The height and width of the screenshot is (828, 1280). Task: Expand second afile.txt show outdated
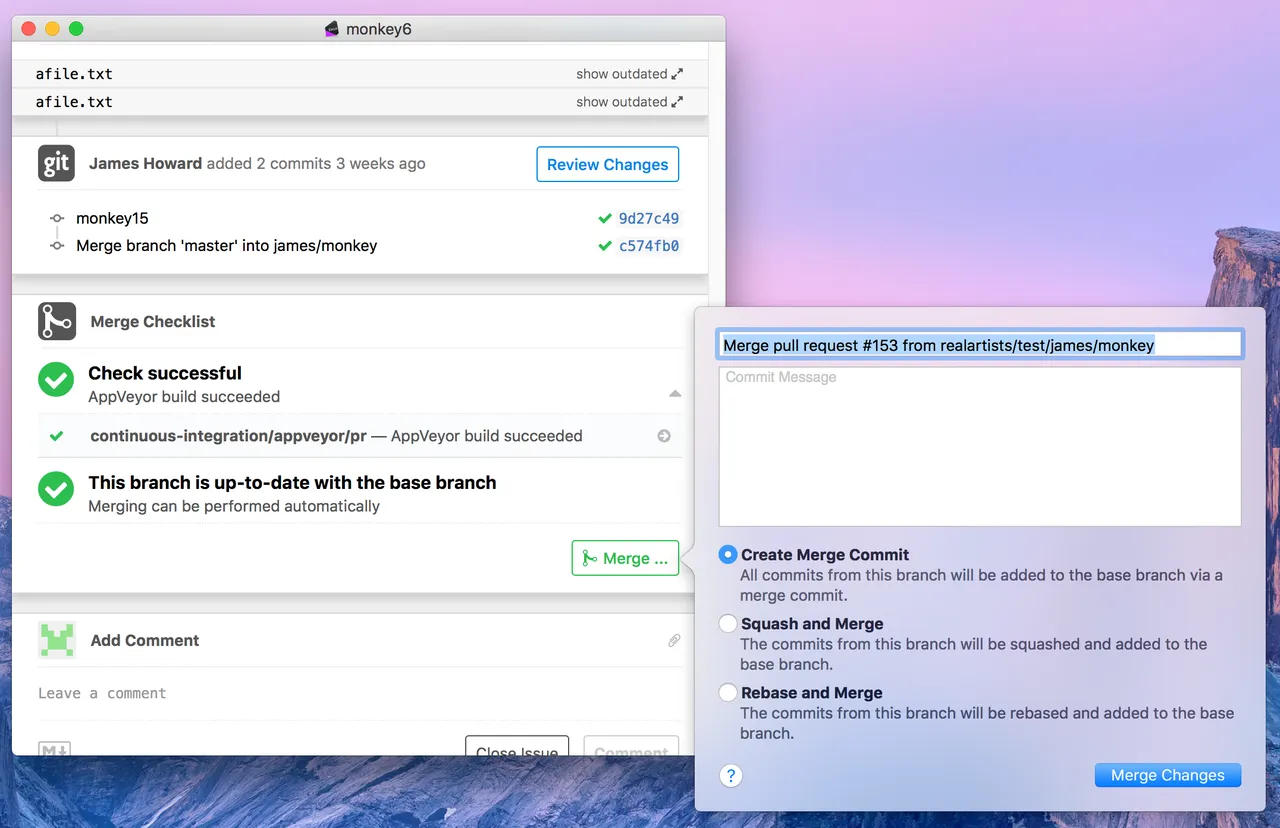coord(629,102)
